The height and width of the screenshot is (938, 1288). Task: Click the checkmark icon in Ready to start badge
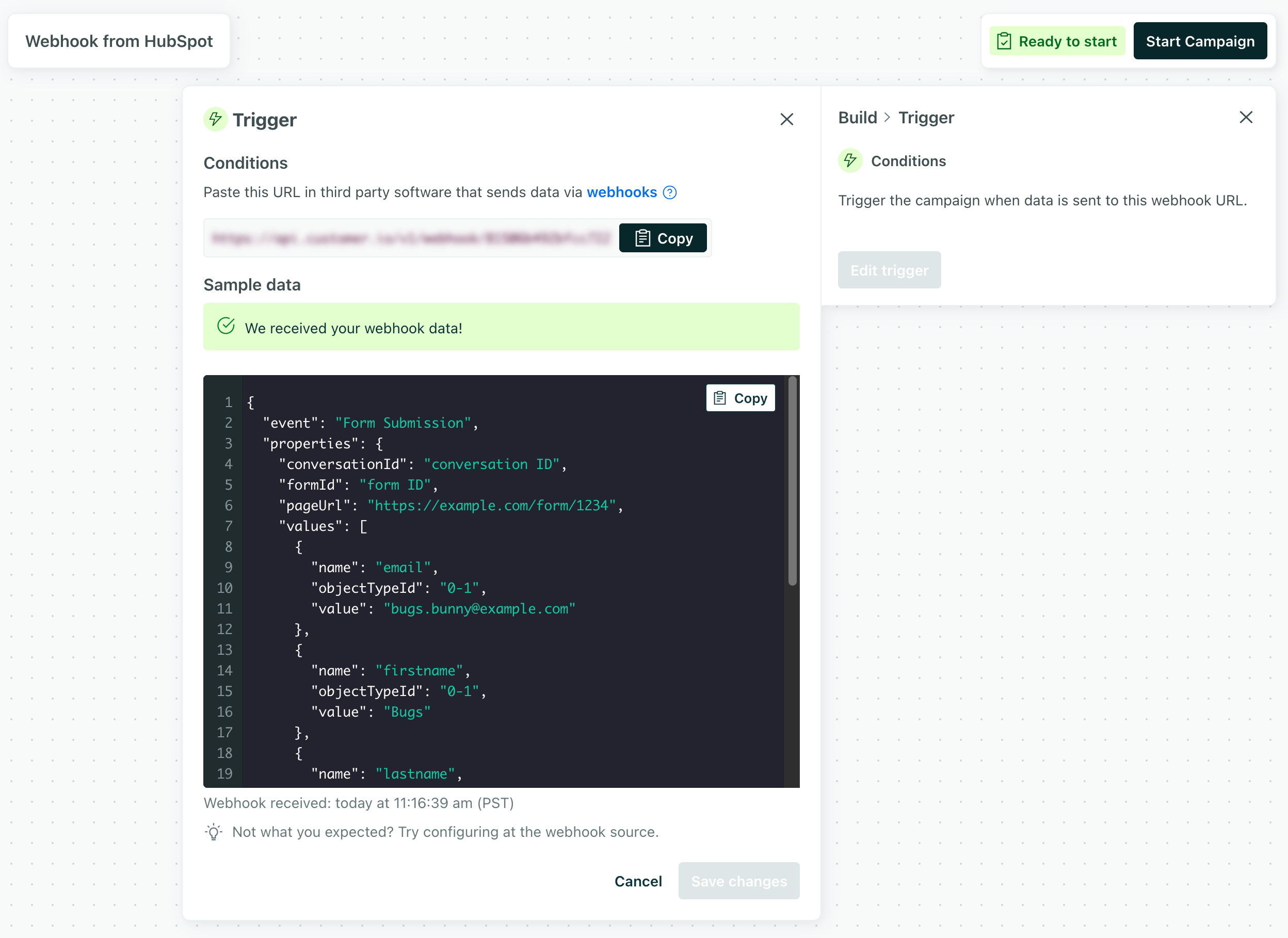[x=1004, y=40]
